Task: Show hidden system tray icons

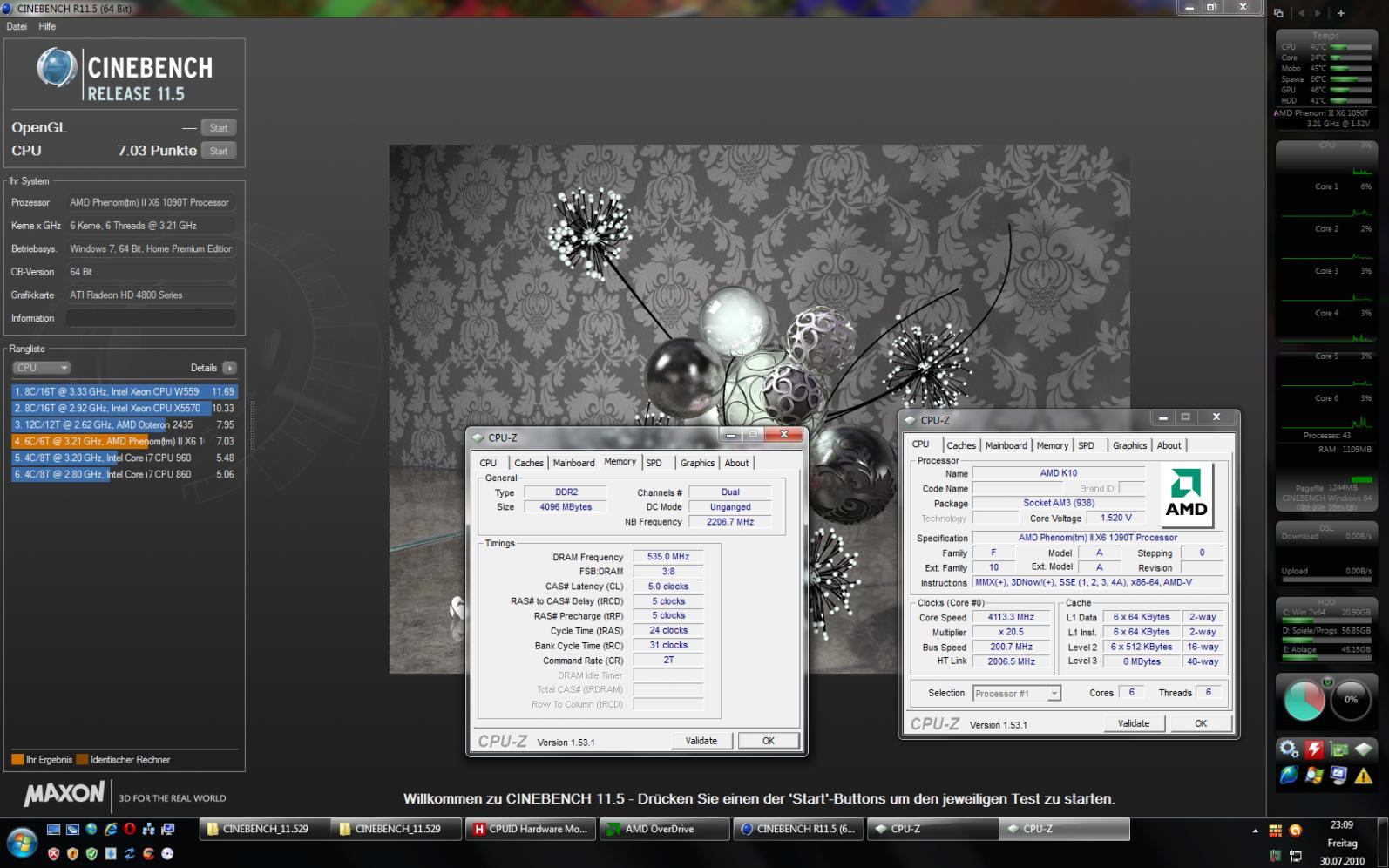Action: pyautogui.click(x=1255, y=831)
